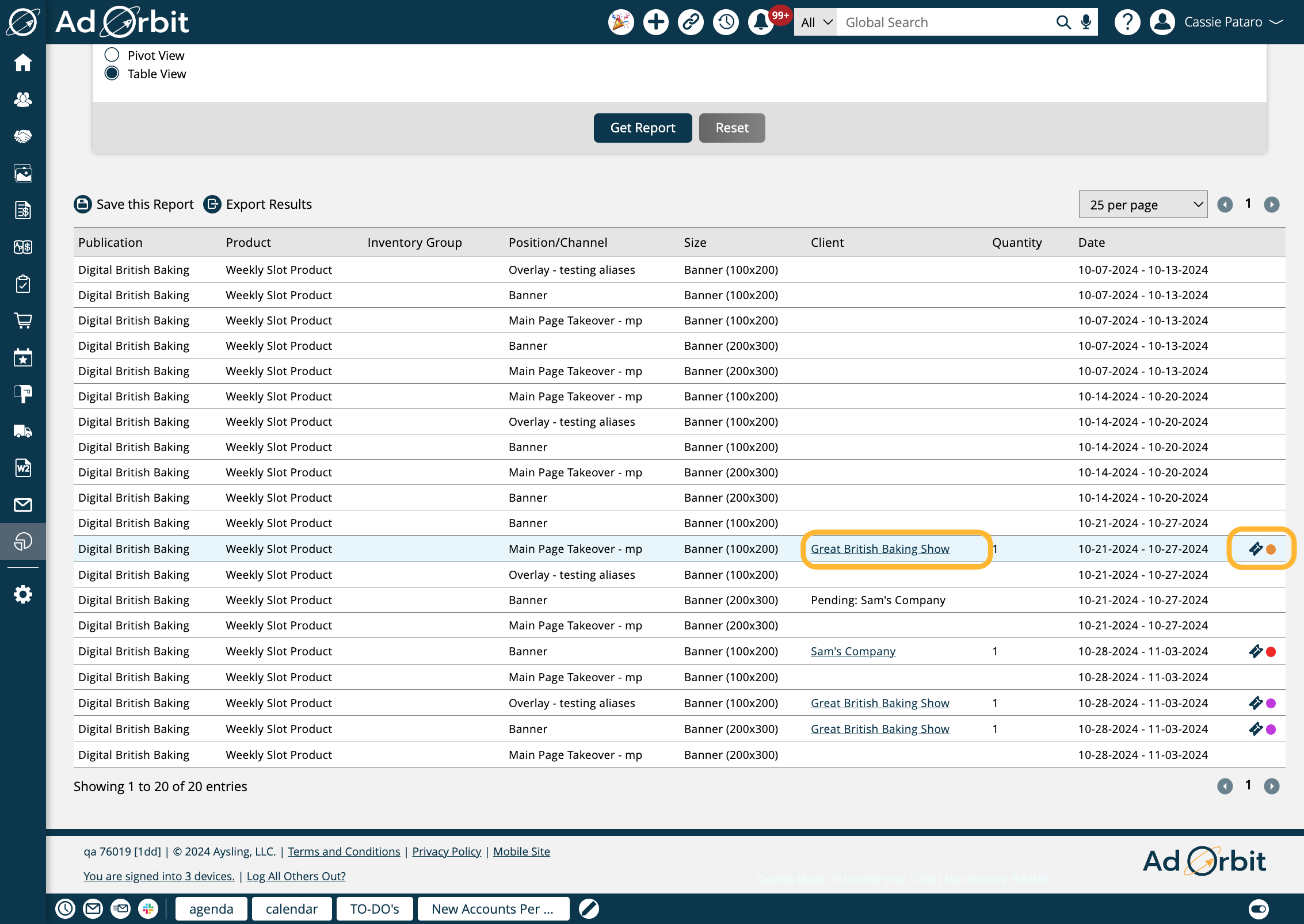
Task: Open the calendar tab in bottom bar
Action: (x=292, y=909)
